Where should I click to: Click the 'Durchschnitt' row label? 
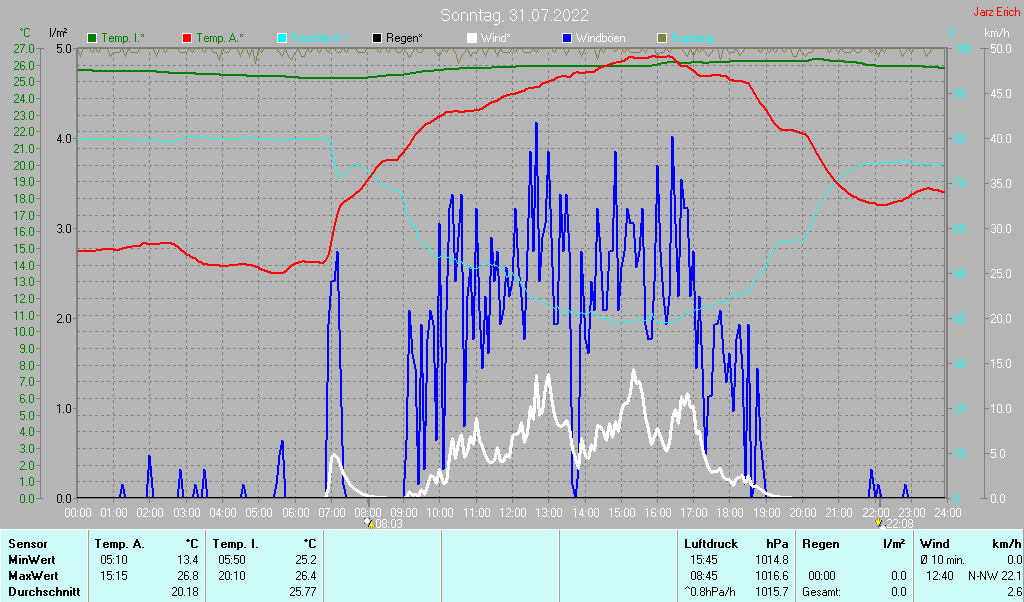(44, 592)
